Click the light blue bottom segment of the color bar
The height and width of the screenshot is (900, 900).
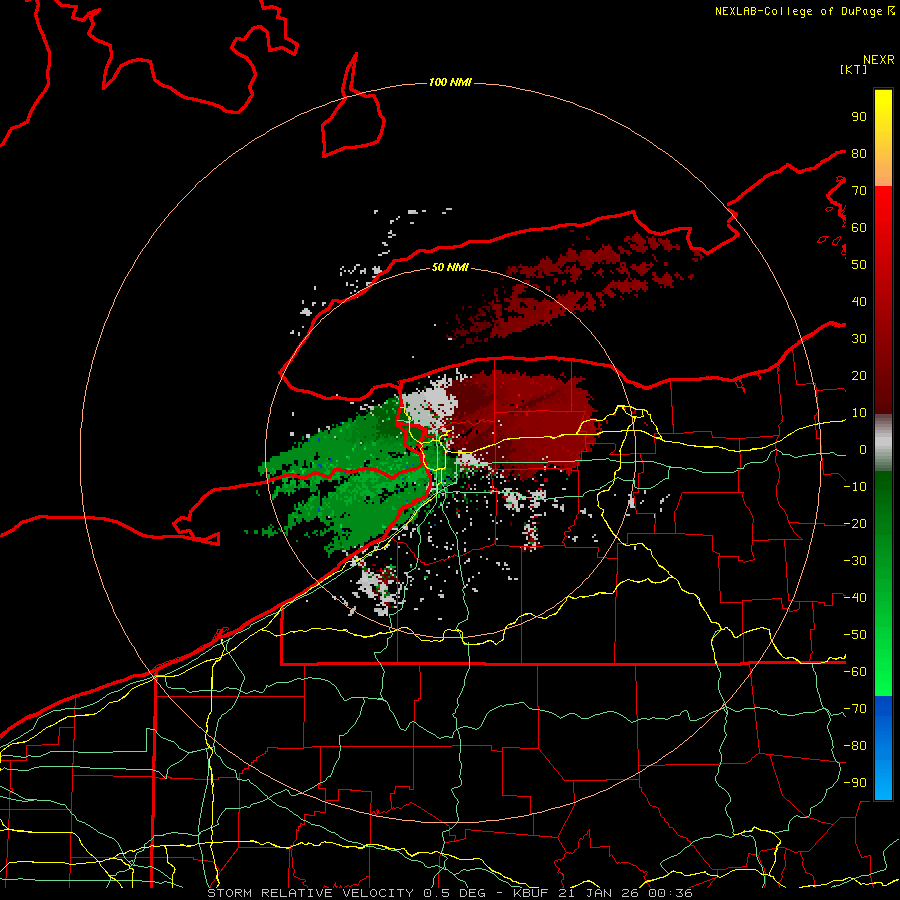pos(883,781)
